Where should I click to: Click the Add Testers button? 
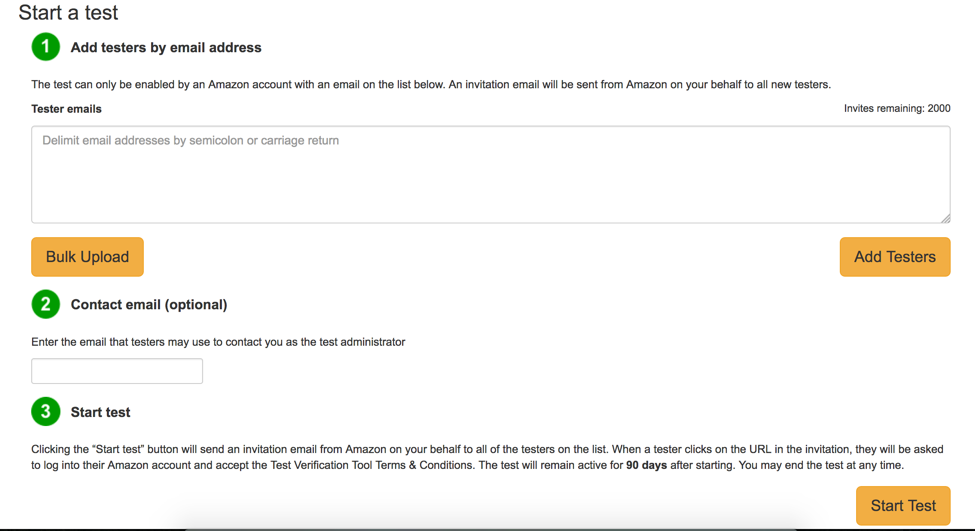coord(894,257)
